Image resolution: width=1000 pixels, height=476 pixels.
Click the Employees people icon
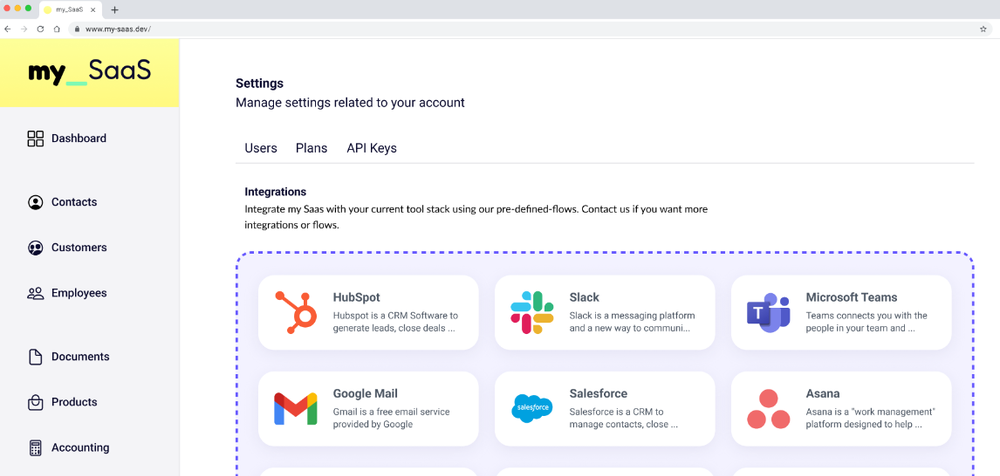point(35,294)
